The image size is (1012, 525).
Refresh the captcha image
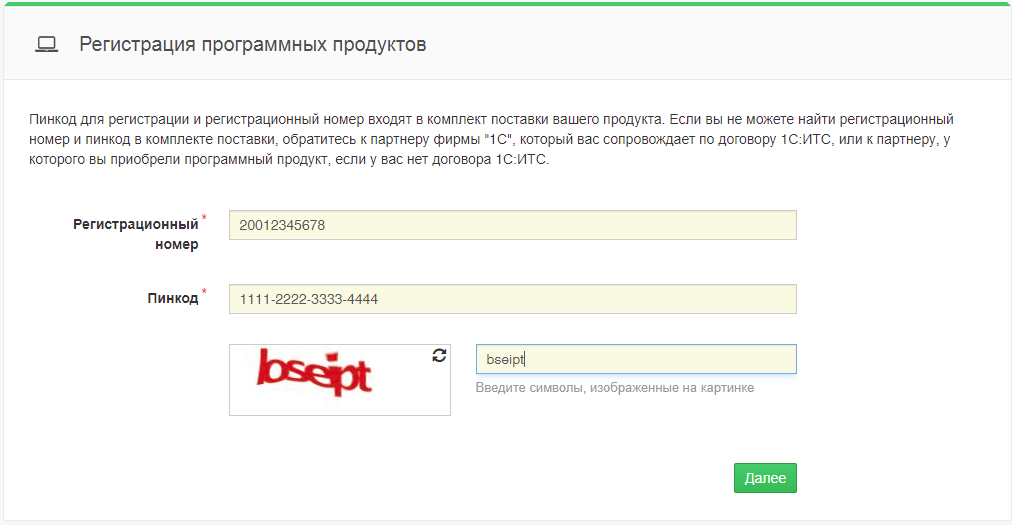pyautogui.click(x=439, y=356)
